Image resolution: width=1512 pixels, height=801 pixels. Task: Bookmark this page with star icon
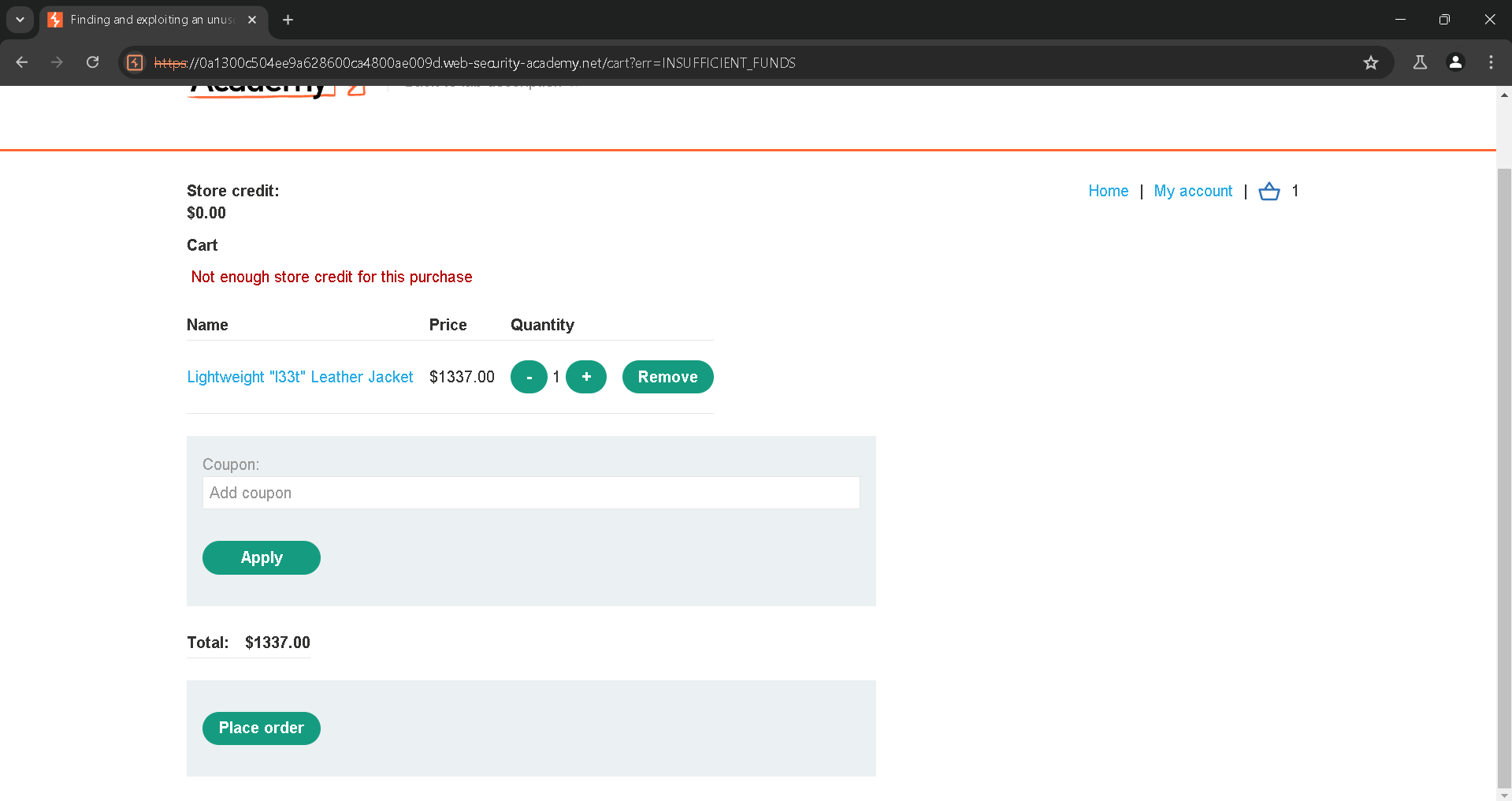point(1371,63)
